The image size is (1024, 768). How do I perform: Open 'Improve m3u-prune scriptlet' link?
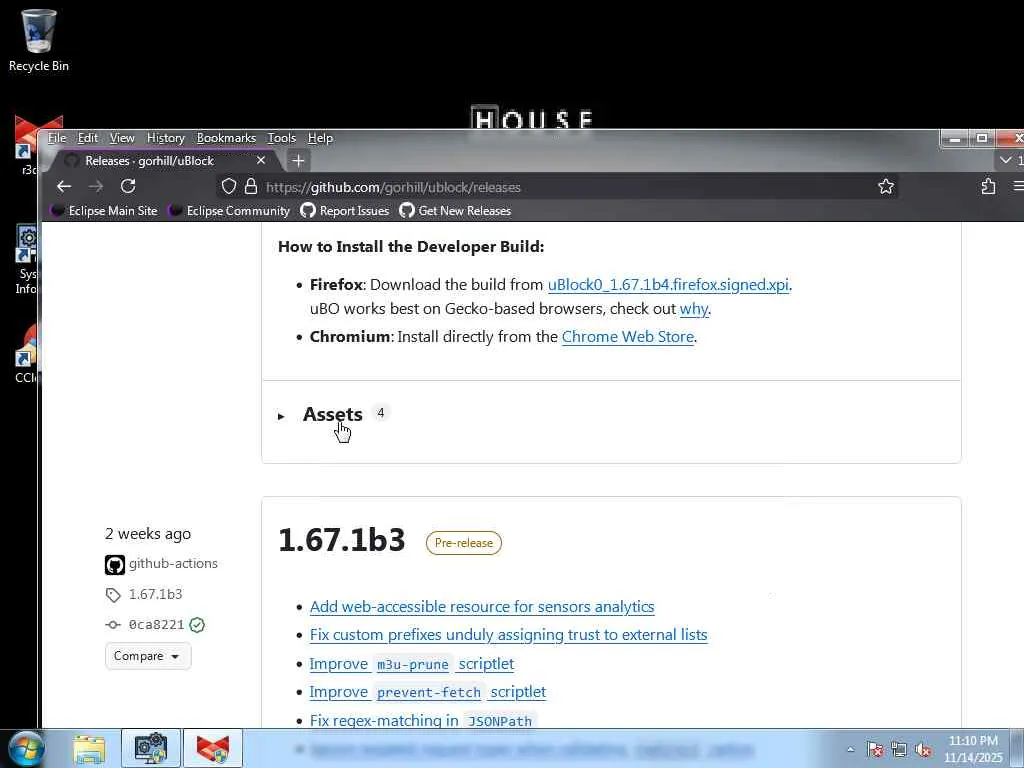click(411, 664)
